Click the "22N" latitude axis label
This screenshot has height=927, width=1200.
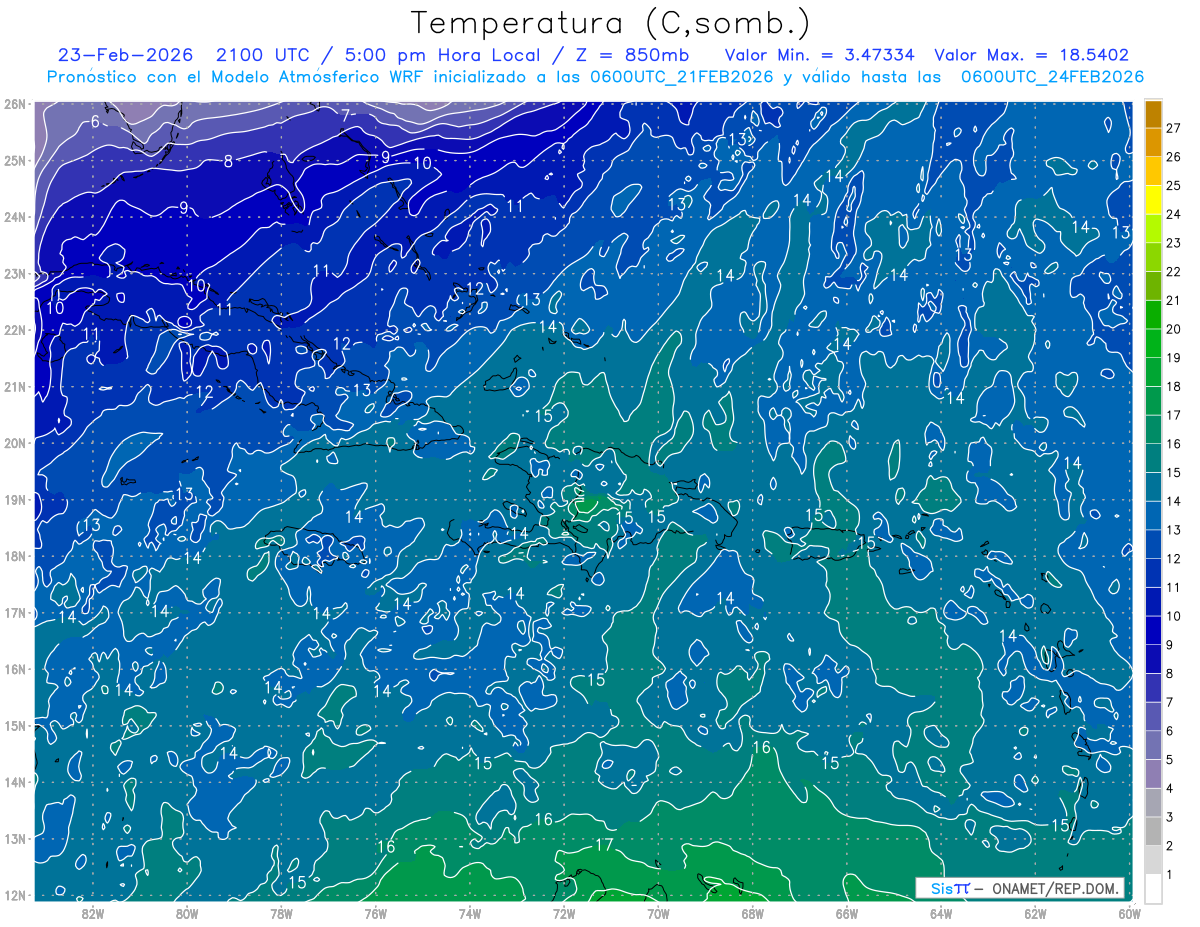pyautogui.click(x=14, y=330)
